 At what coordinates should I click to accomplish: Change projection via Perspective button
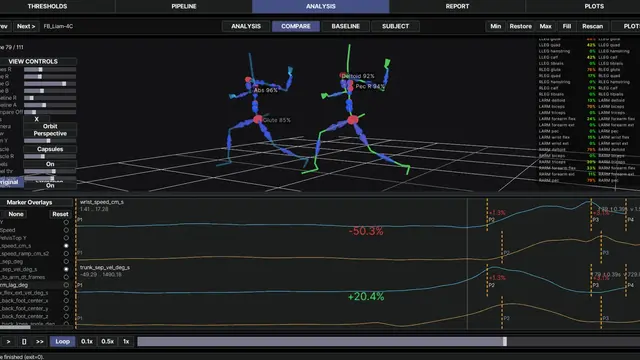click(50, 133)
